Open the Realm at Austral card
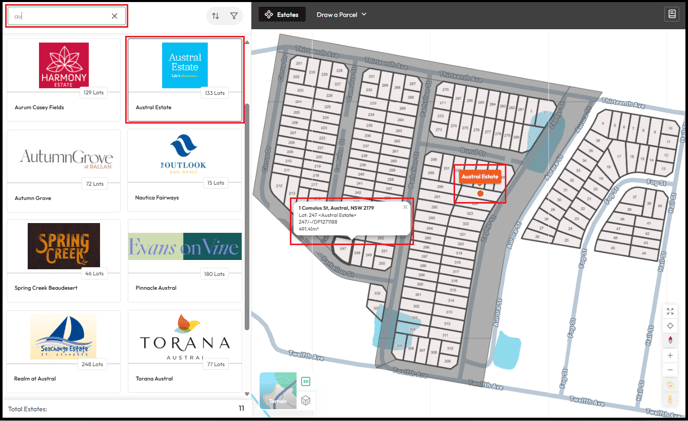 coord(64,351)
